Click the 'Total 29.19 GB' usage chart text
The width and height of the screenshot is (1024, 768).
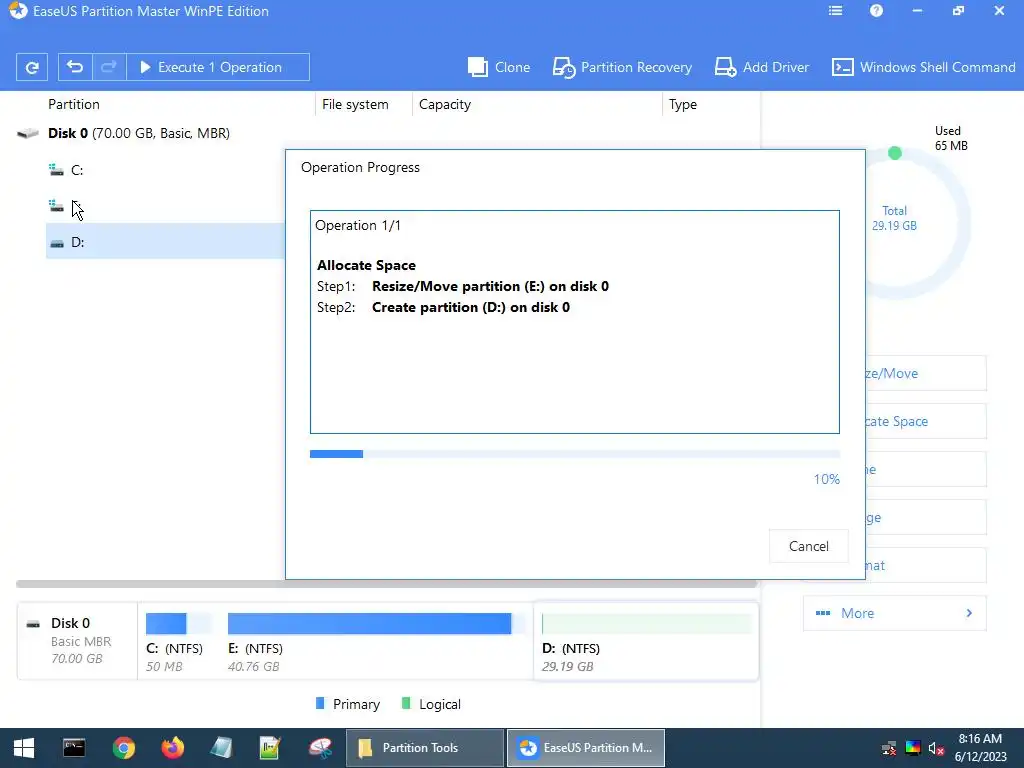(894, 218)
